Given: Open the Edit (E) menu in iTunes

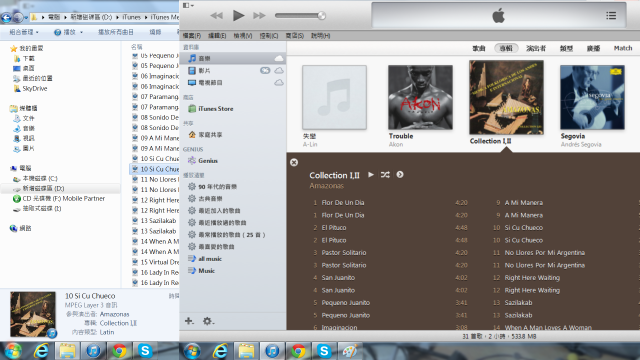Looking at the screenshot, I should tap(217, 36).
